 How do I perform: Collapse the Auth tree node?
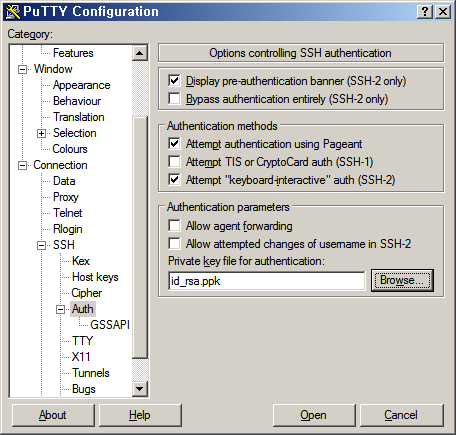coord(60,309)
